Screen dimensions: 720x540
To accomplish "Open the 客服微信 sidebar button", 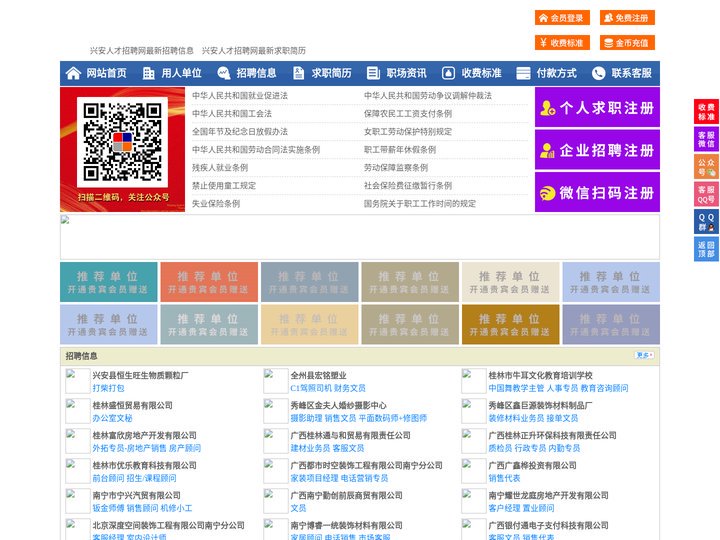I will [x=706, y=139].
